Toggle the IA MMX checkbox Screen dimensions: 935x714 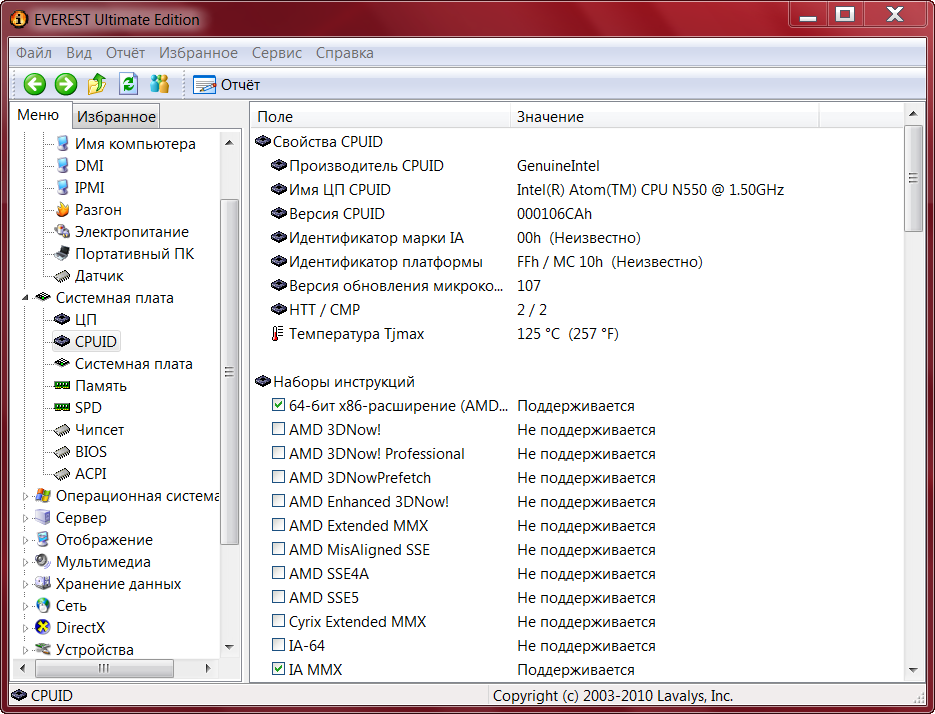[278, 668]
